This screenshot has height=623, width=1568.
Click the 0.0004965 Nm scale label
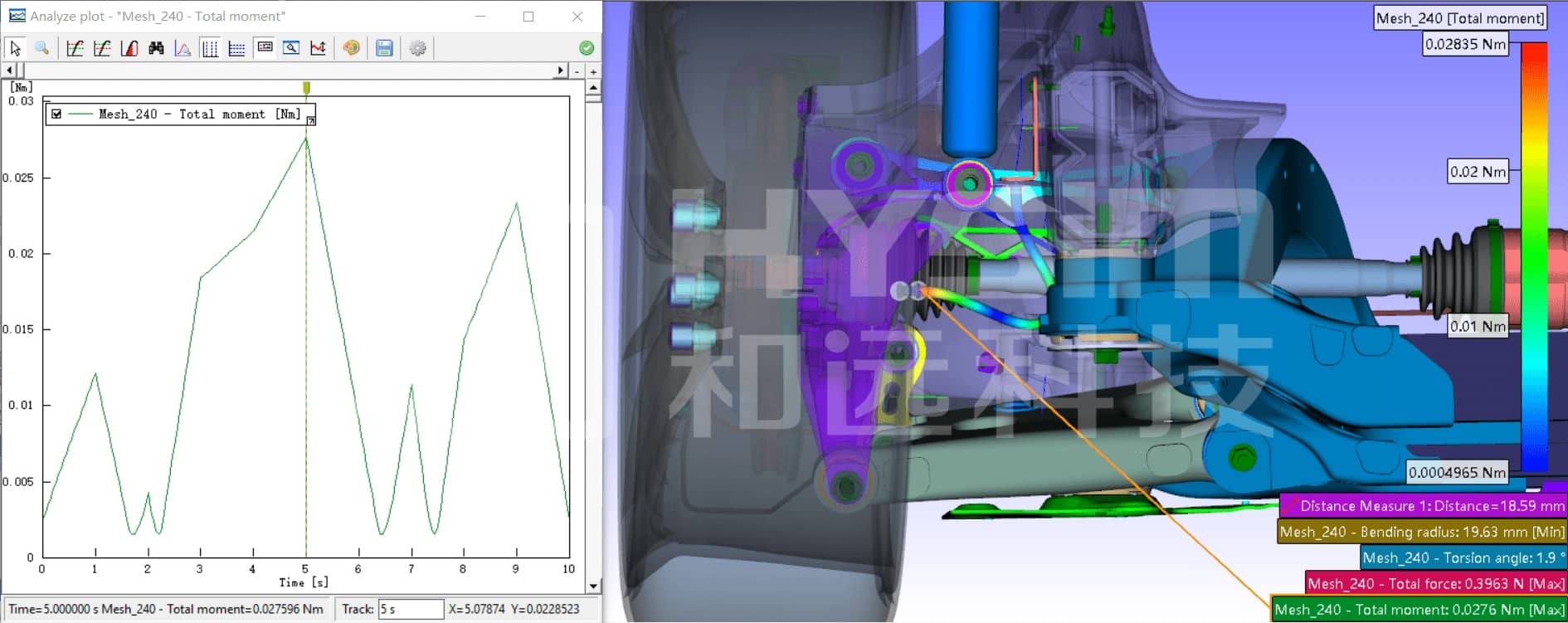[1457, 472]
